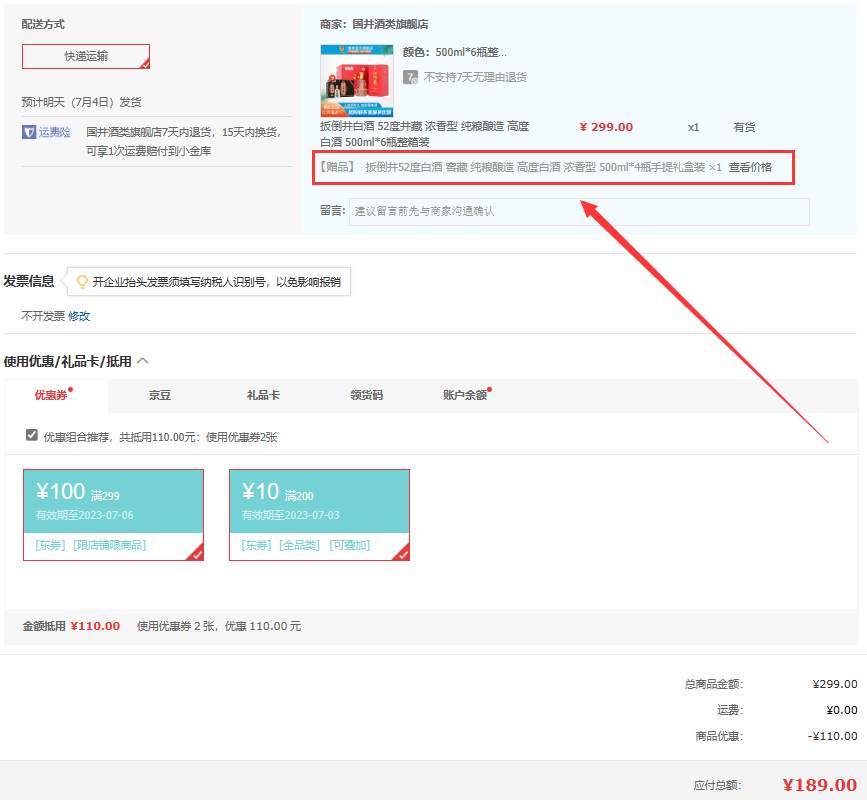
Task: Click the 不开发票 text
Action: [x=43, y=316]
